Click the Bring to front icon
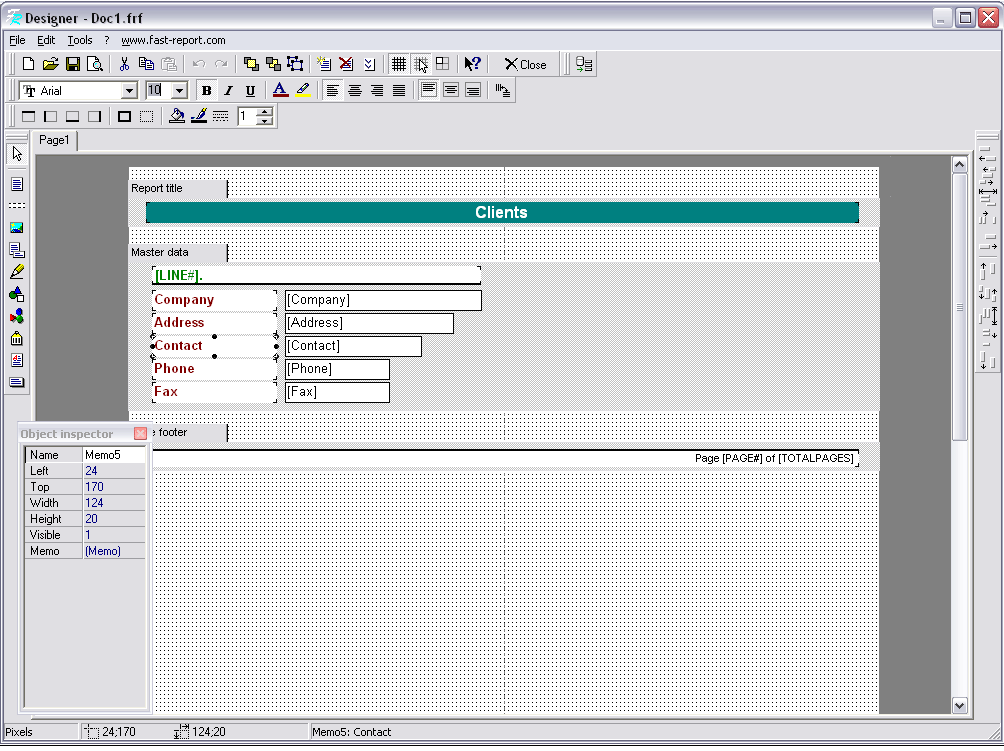This screenshot has height=751, width=1004. tap(252, 64)
